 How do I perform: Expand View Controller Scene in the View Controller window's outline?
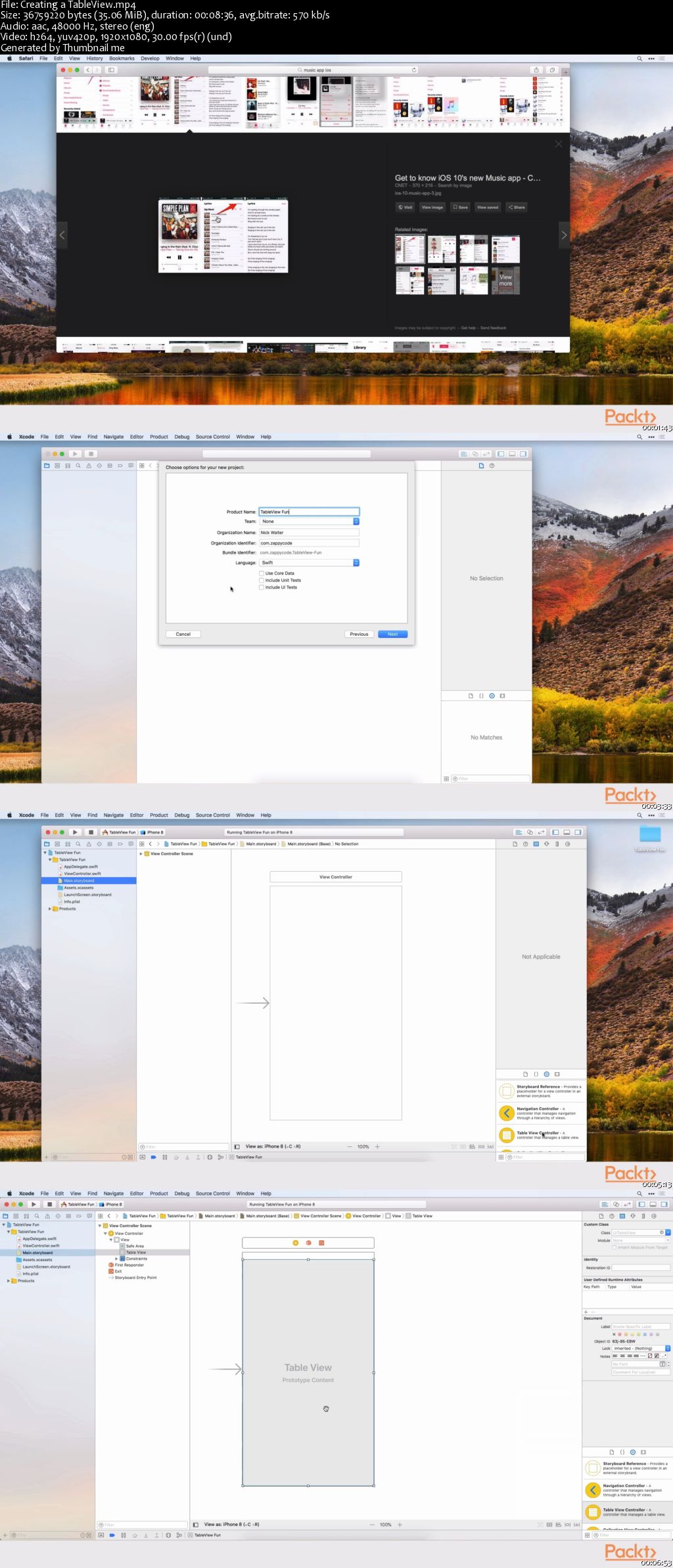pyautogui.click(x=141, y=854)
